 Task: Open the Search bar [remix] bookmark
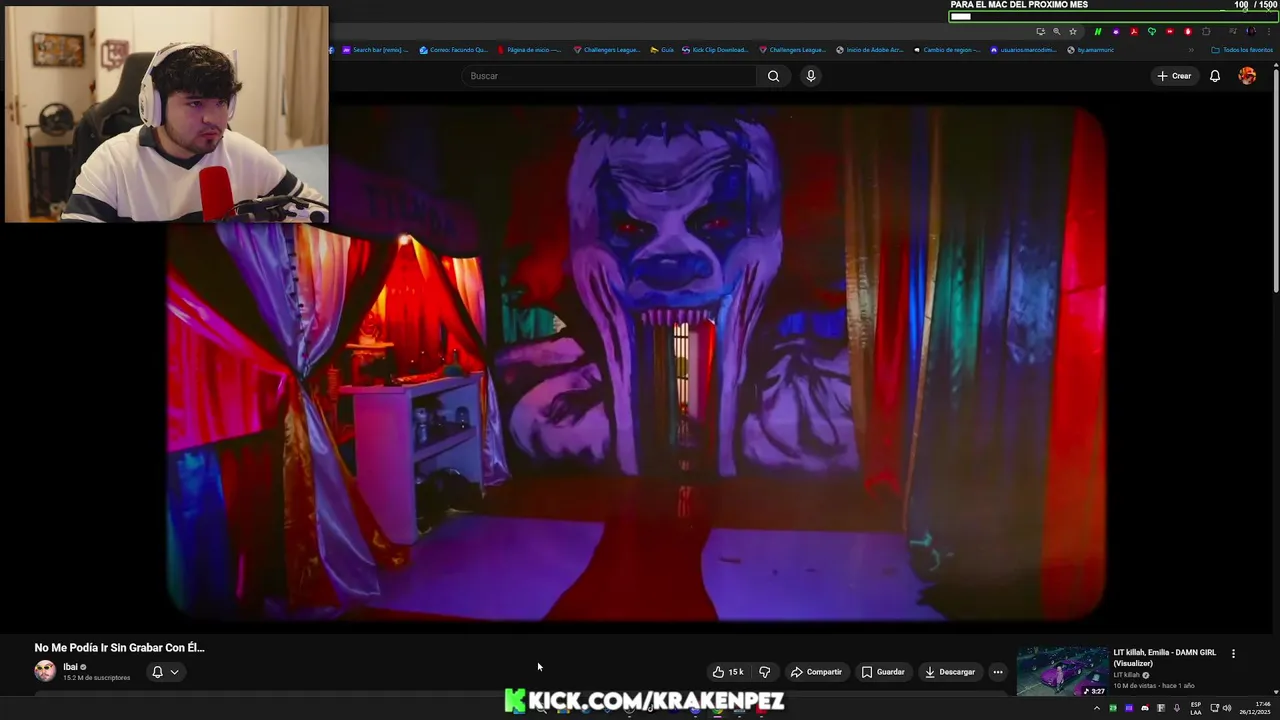[x=375, y=50]
